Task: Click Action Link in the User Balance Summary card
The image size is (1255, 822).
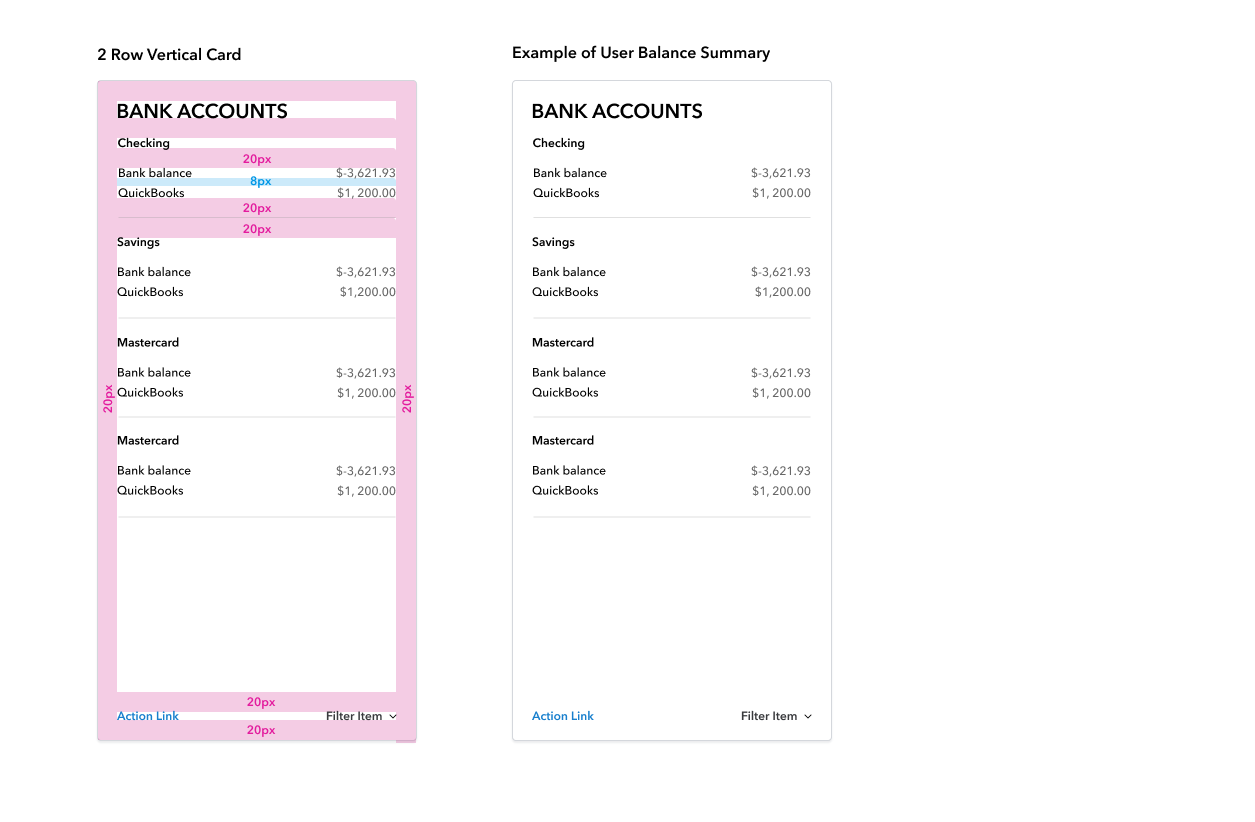Action: 563,716
